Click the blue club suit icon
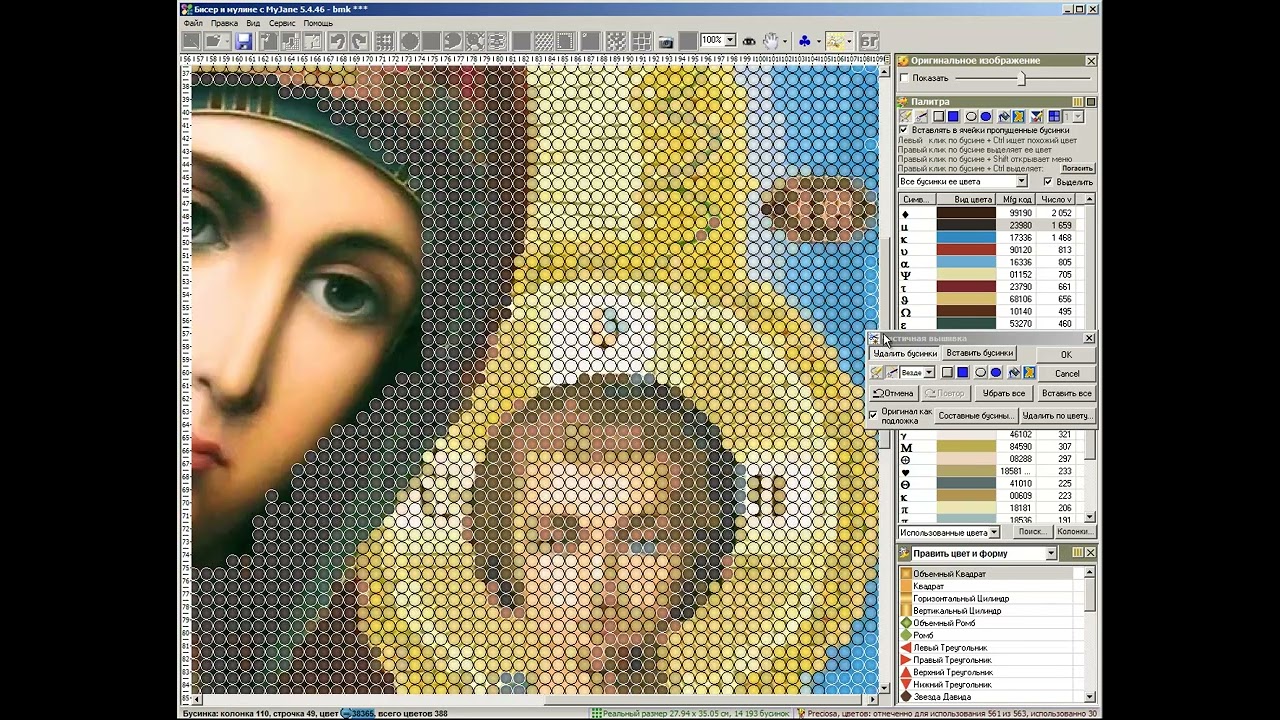This screenshot has height=720, width=1280. point(804,41)
